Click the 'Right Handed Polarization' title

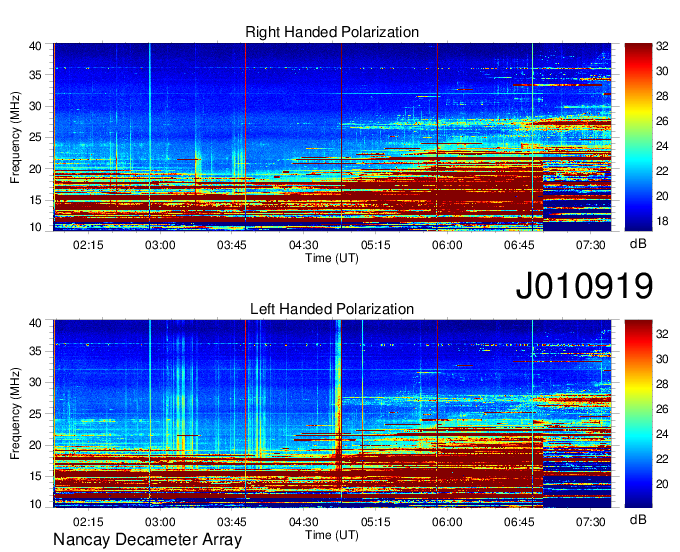coord(332,32)
